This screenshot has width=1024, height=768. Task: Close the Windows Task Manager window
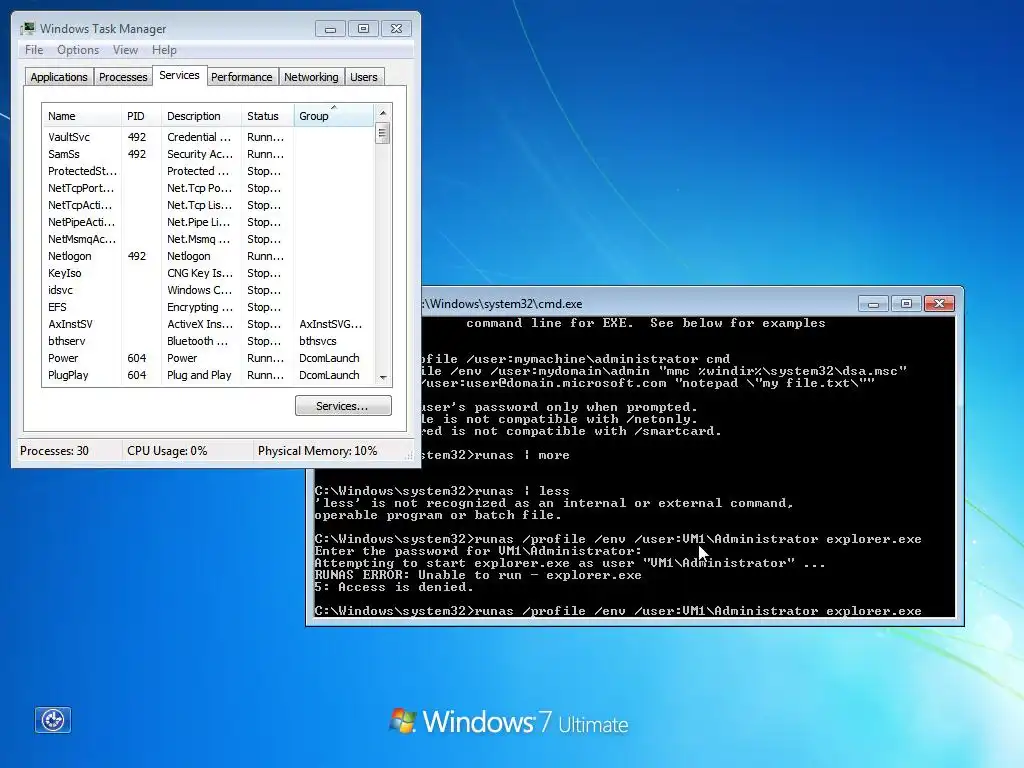point(396,29)
